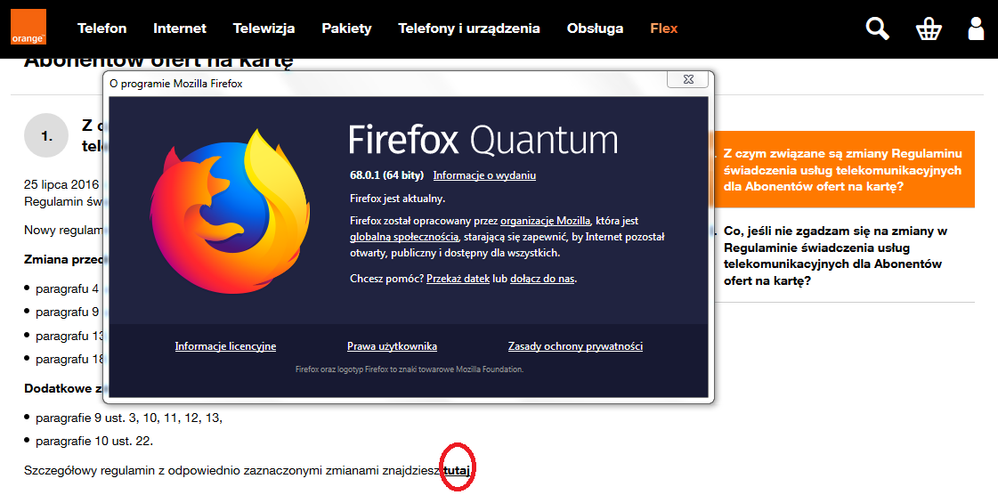Select the orange question about Regulaminu changes

842,171
